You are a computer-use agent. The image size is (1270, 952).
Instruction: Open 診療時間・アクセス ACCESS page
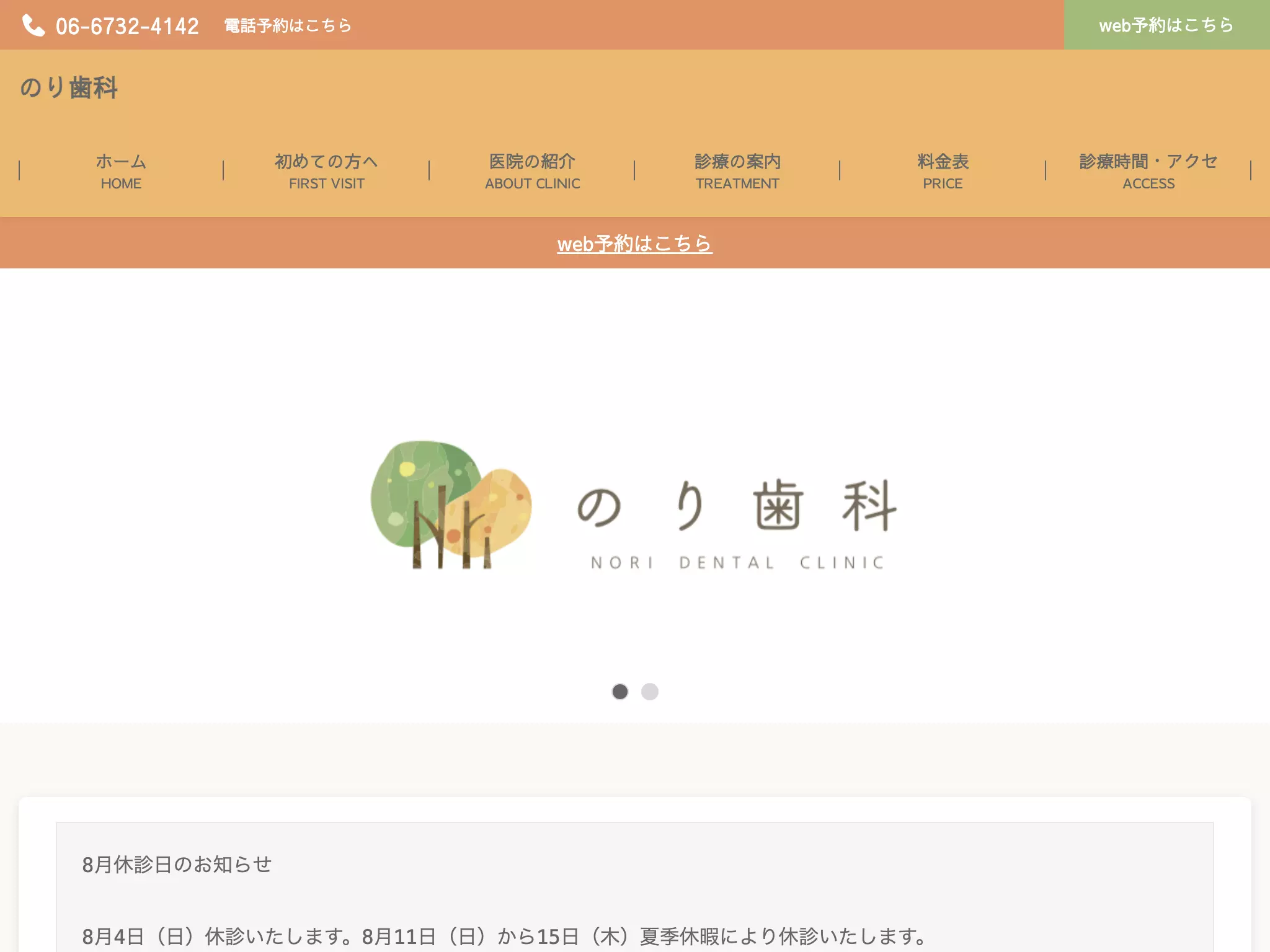point(1148,170)
